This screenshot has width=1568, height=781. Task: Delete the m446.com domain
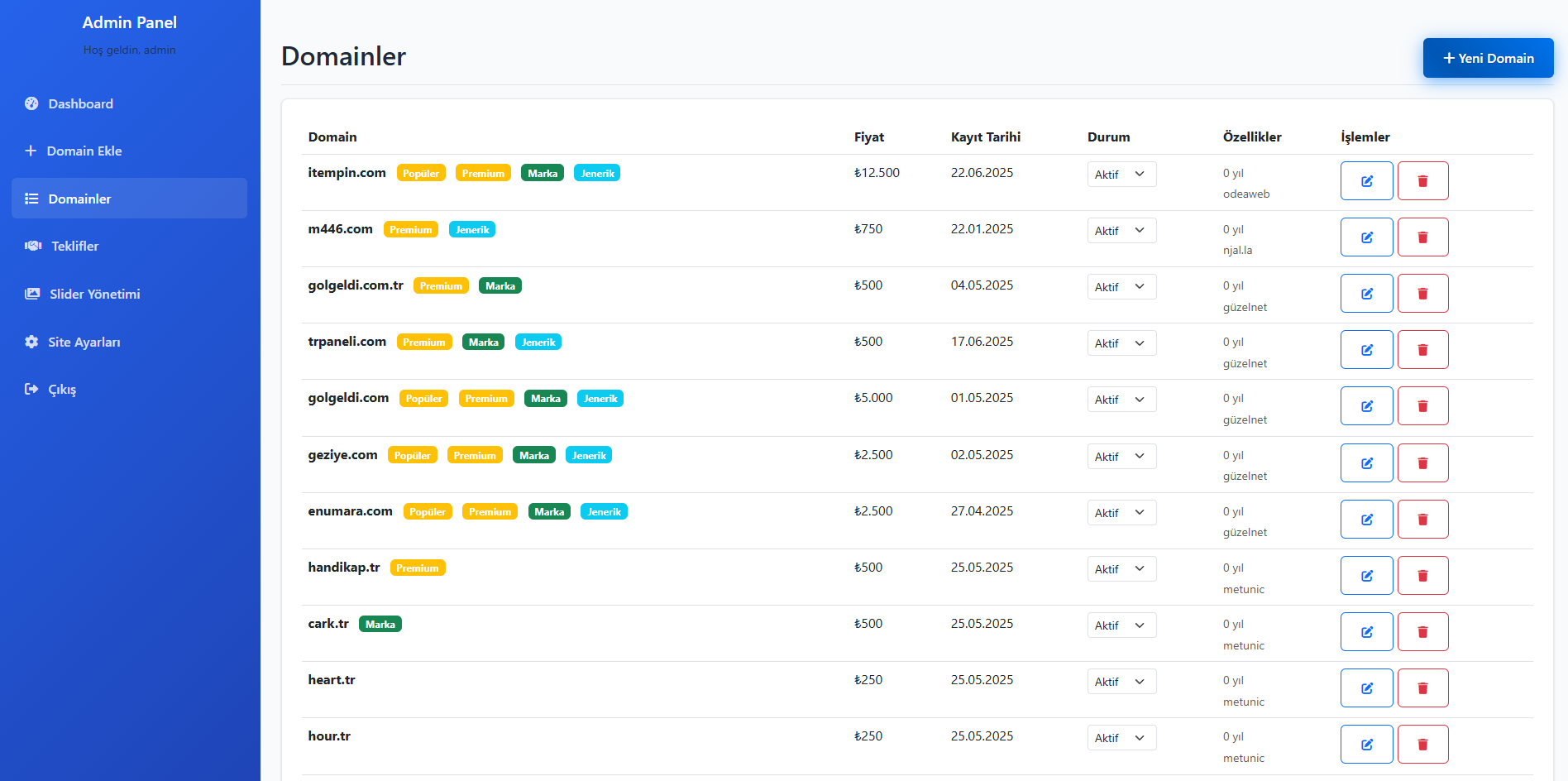point(1422,237)
